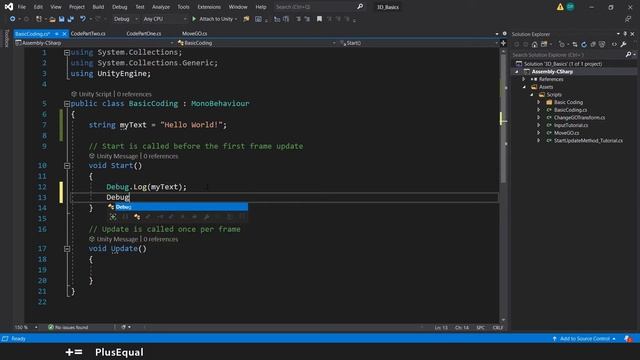Click the Undo icon
640x360 pixels.
[x=83, y=19]
